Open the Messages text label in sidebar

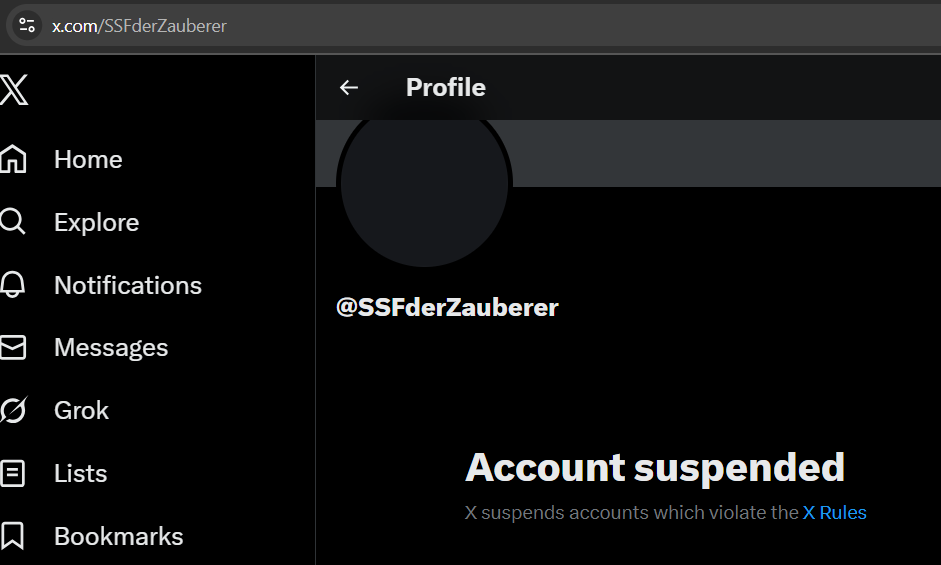[111, 347]
